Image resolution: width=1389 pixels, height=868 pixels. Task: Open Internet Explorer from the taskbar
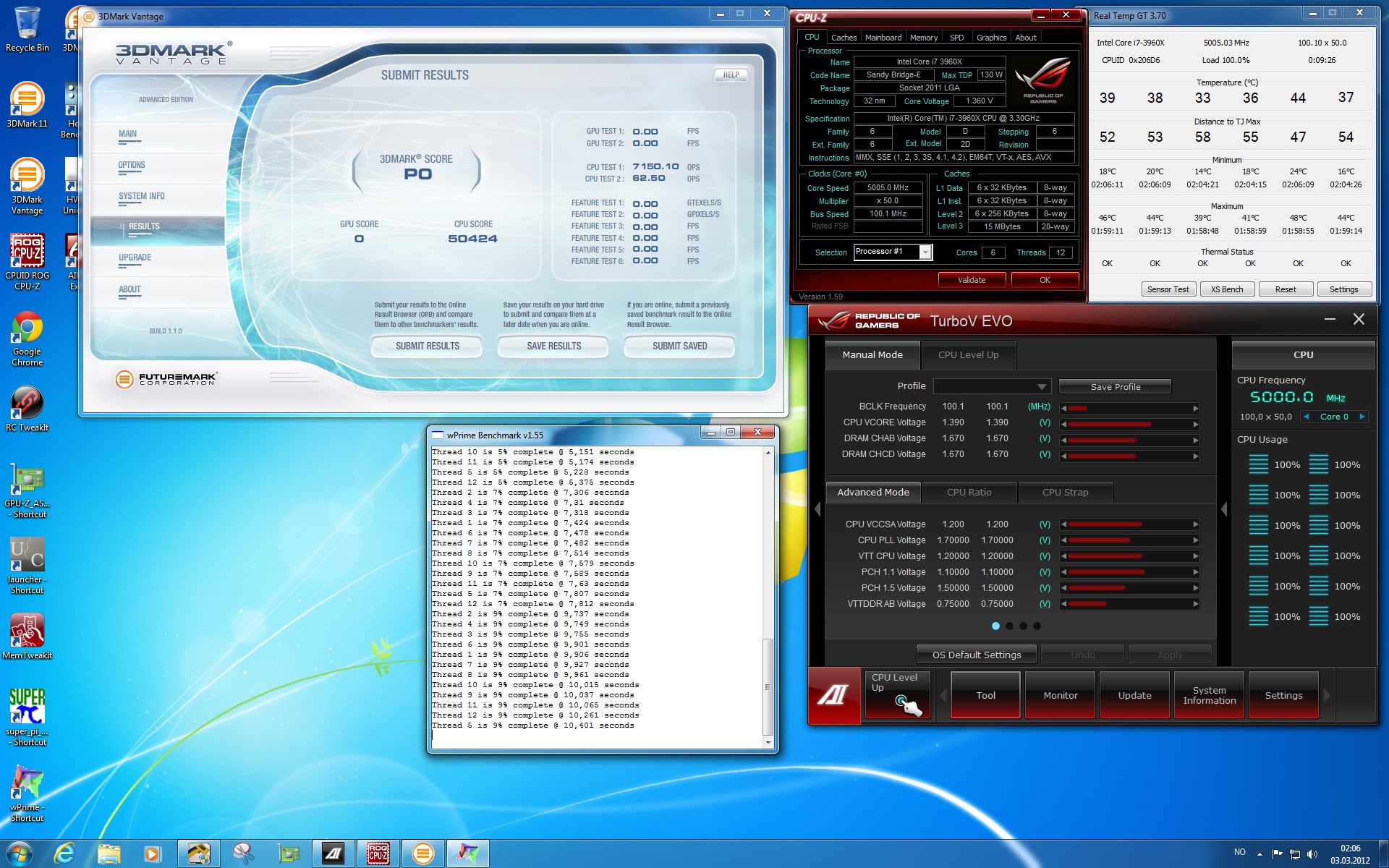(x=64, y=854)
